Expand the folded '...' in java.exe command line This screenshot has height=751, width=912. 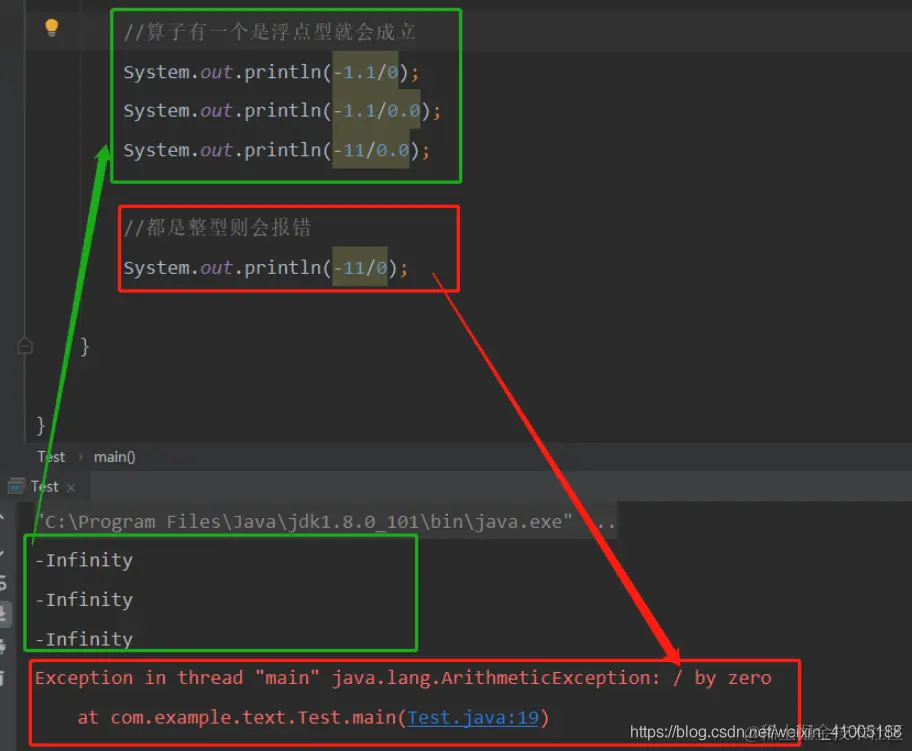click(x=607, y=522)
